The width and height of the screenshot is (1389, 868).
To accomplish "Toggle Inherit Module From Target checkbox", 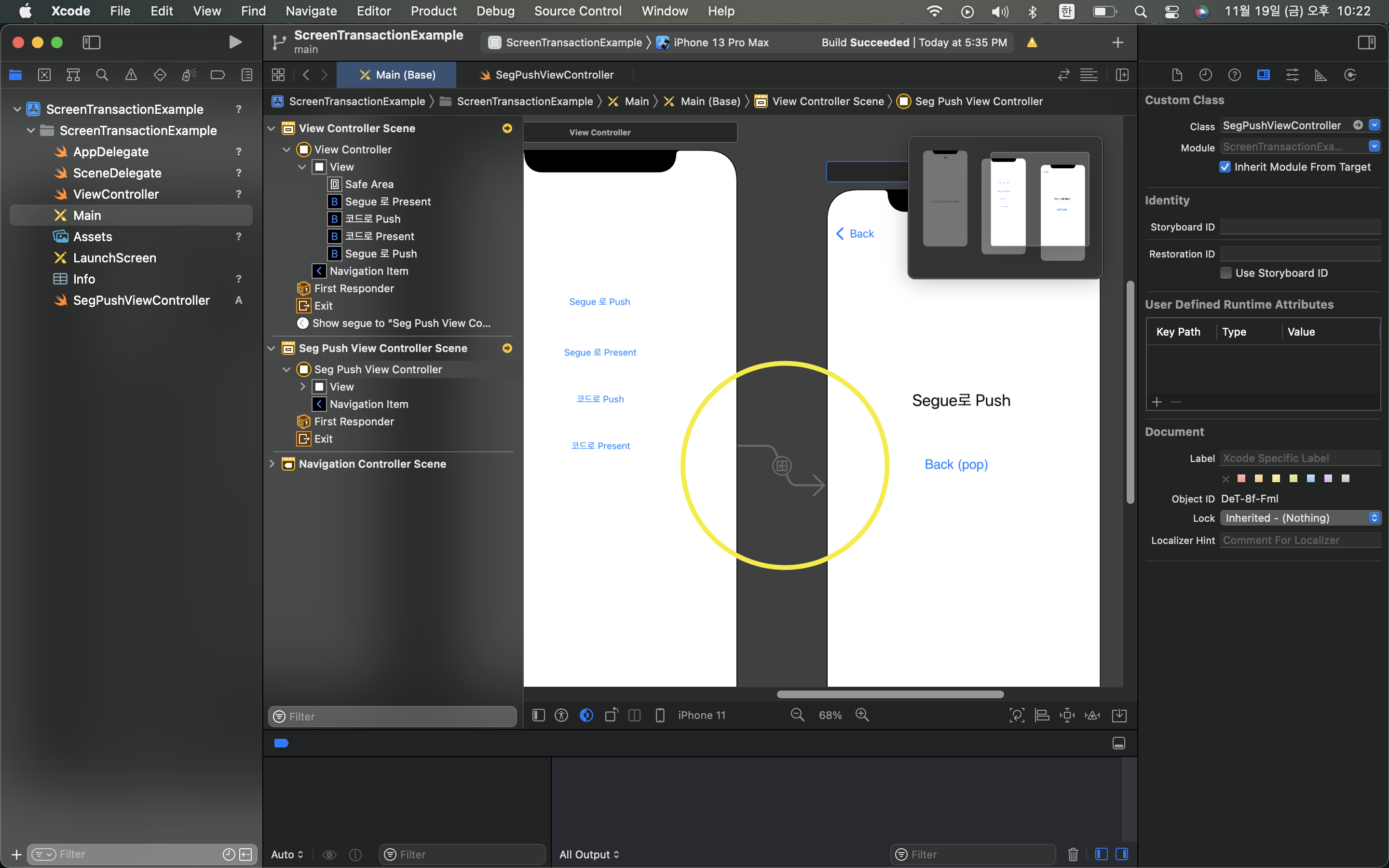I will click(x=1225, y=167).
